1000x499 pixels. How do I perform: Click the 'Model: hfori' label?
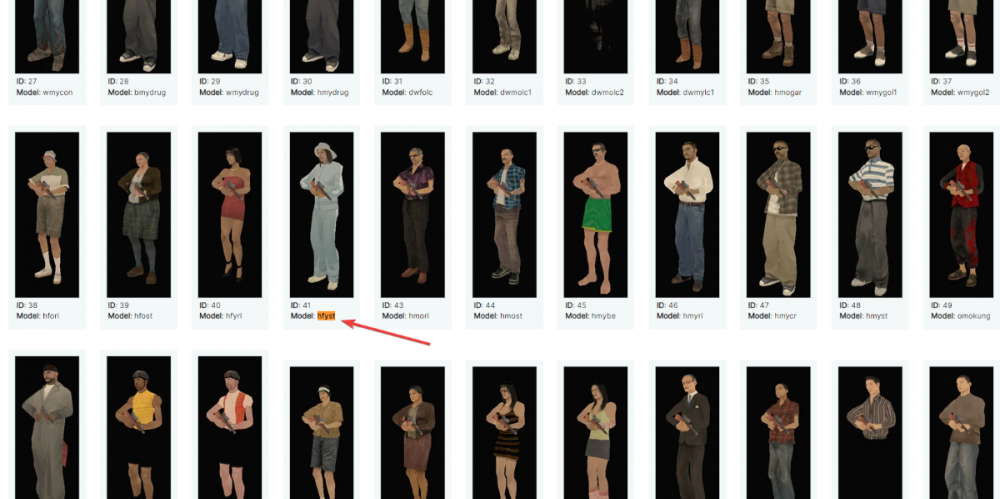pyautogui.click(x=39, y=315)
